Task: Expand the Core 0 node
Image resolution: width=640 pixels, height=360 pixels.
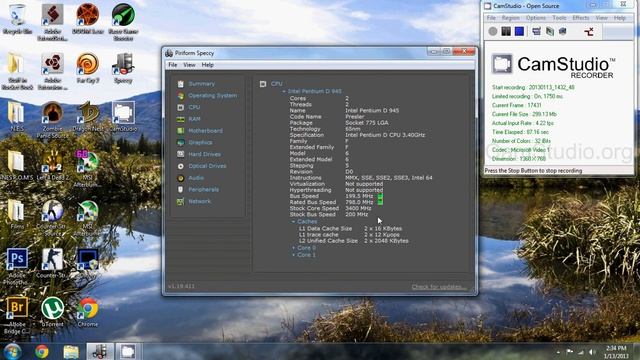Action: (293, 248)
